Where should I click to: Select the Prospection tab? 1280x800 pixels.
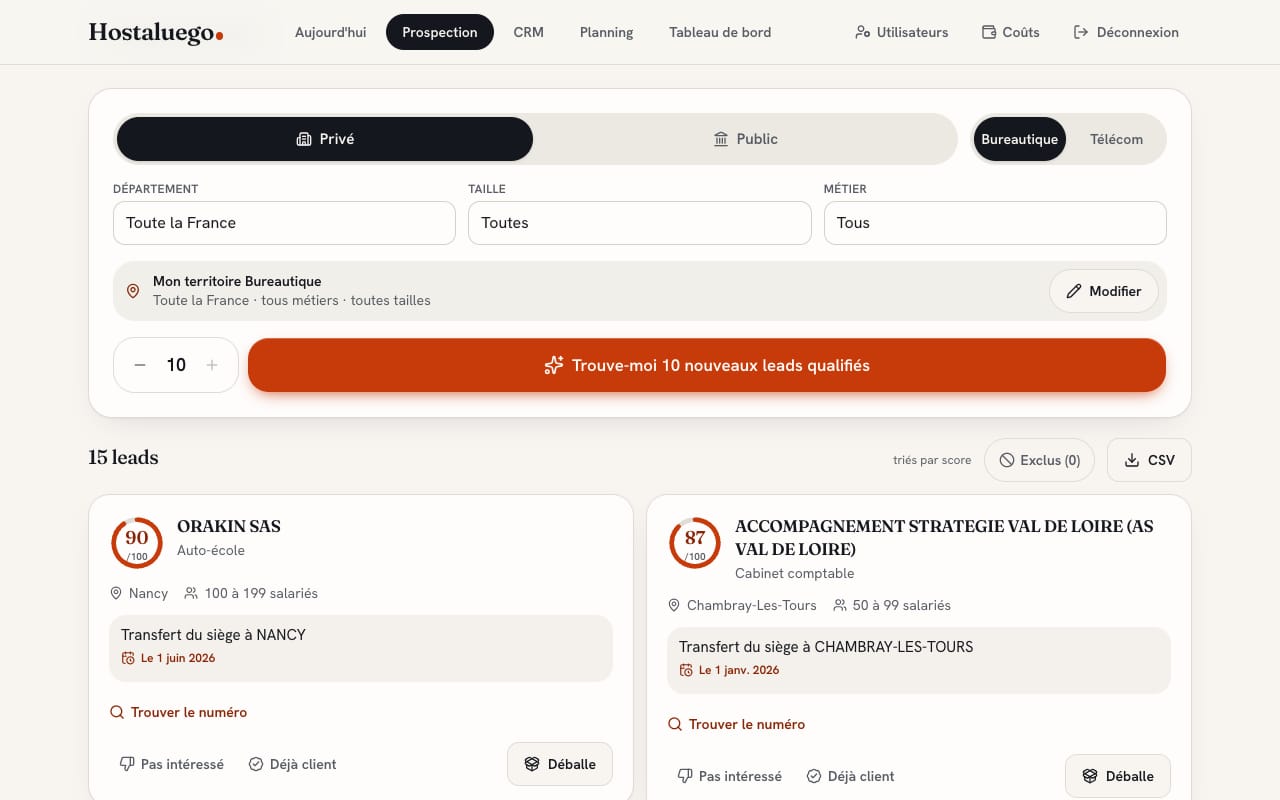coord(440,32)
